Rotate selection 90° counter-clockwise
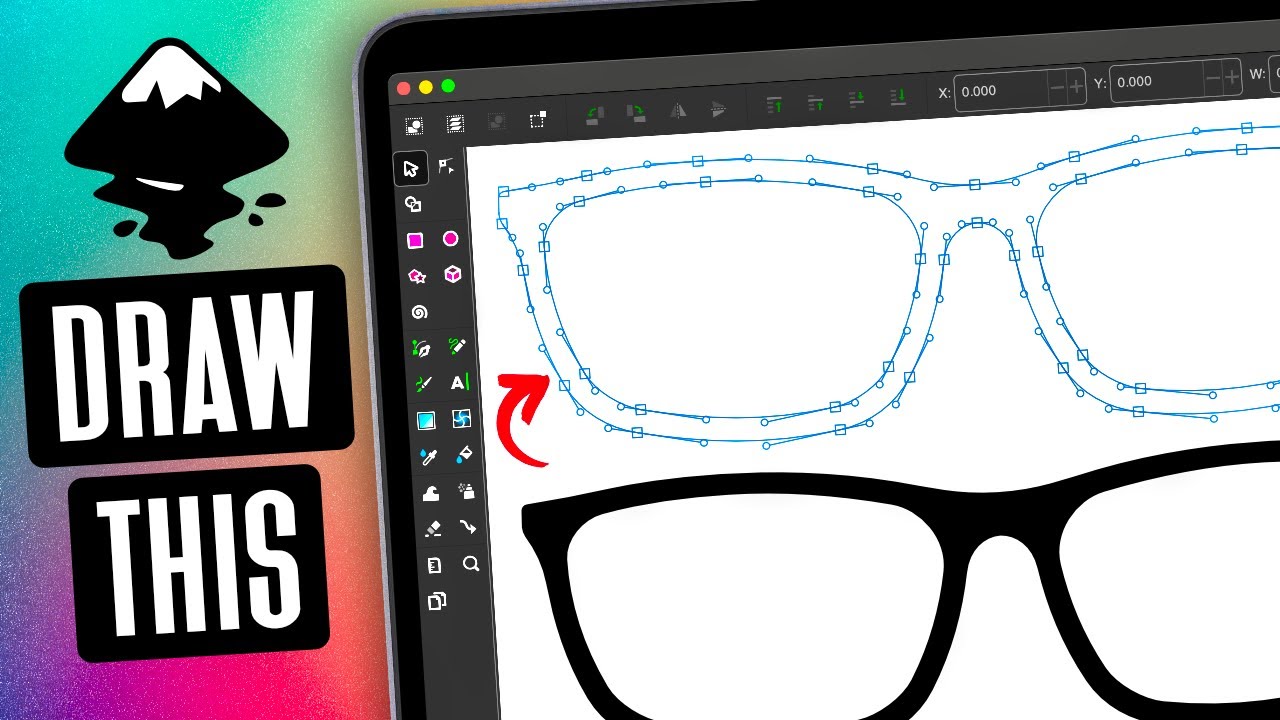 594,116
